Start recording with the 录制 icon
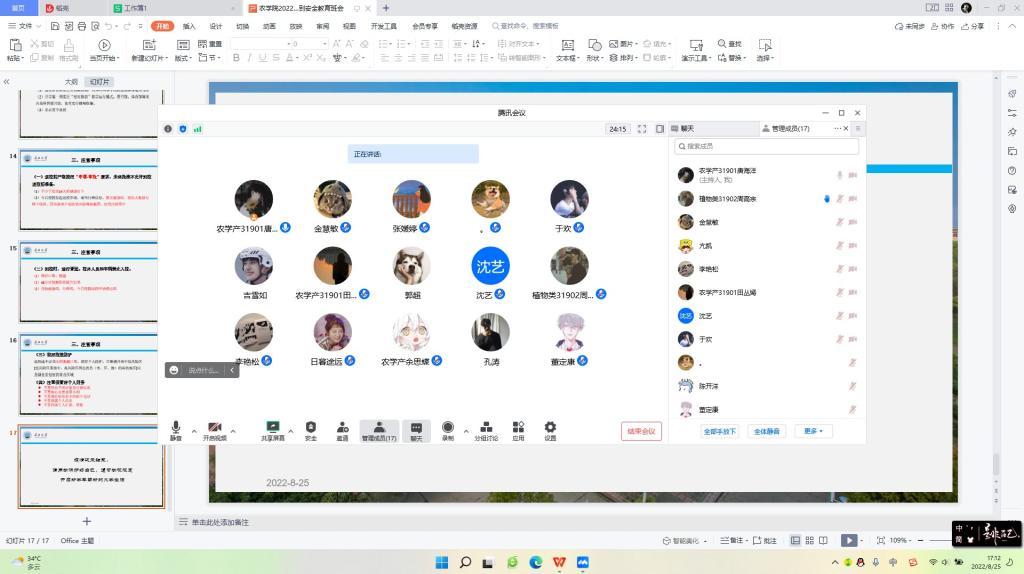The width and height of the screenshot is (1024, 574). pos(447,427)
